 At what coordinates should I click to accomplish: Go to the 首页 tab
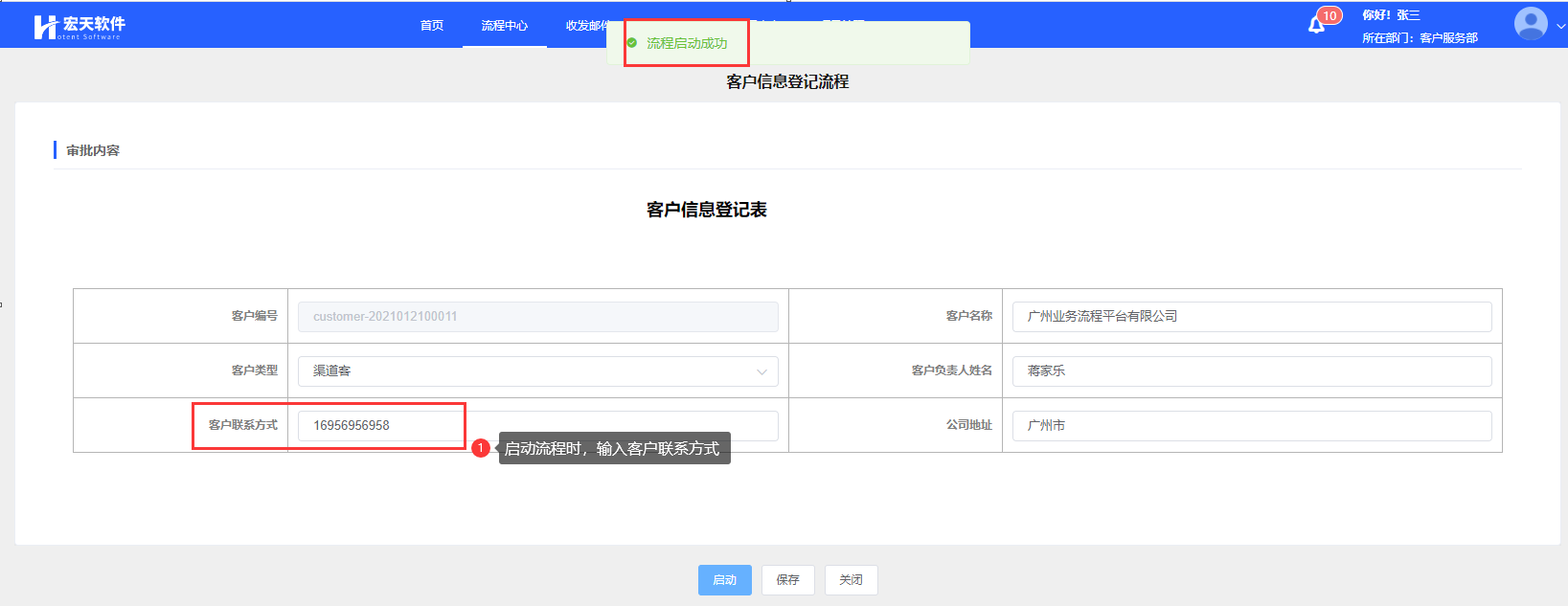[x=432, y=26]
